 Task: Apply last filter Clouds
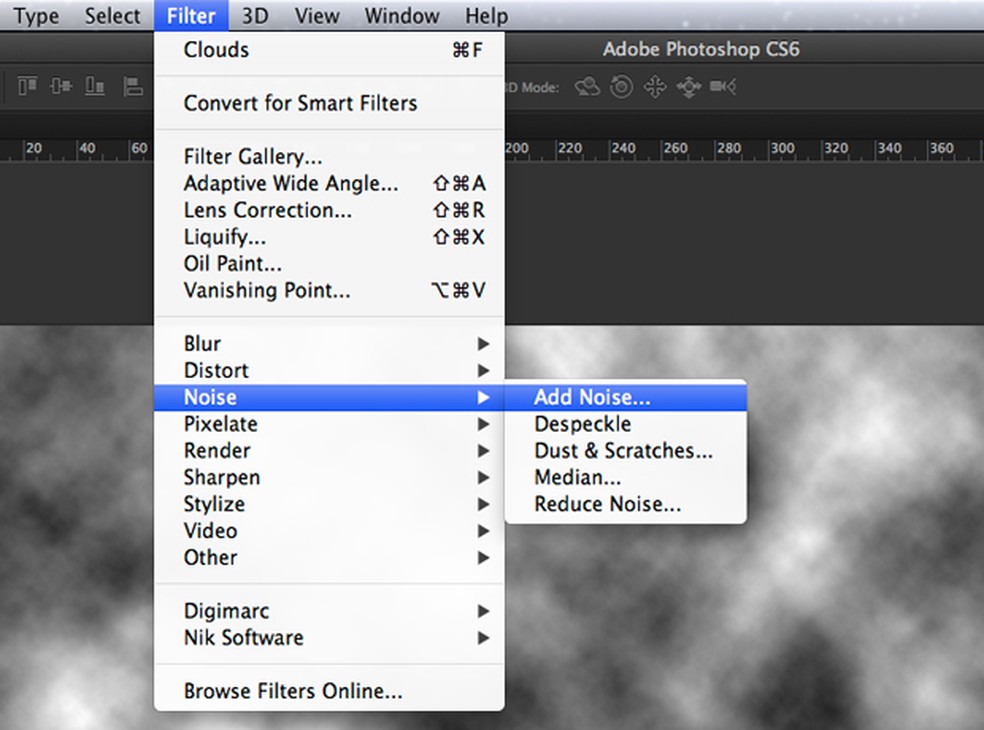click(329, 50)
